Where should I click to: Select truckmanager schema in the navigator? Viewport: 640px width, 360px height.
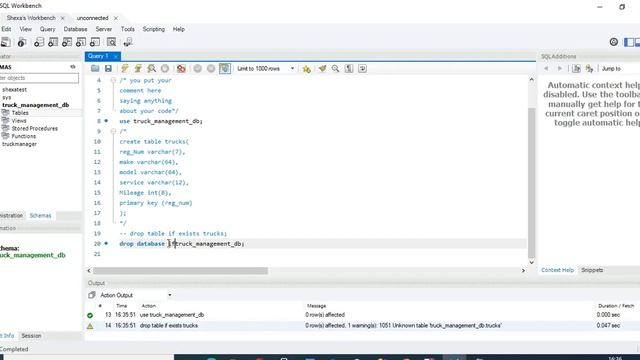tap(19, 144)
